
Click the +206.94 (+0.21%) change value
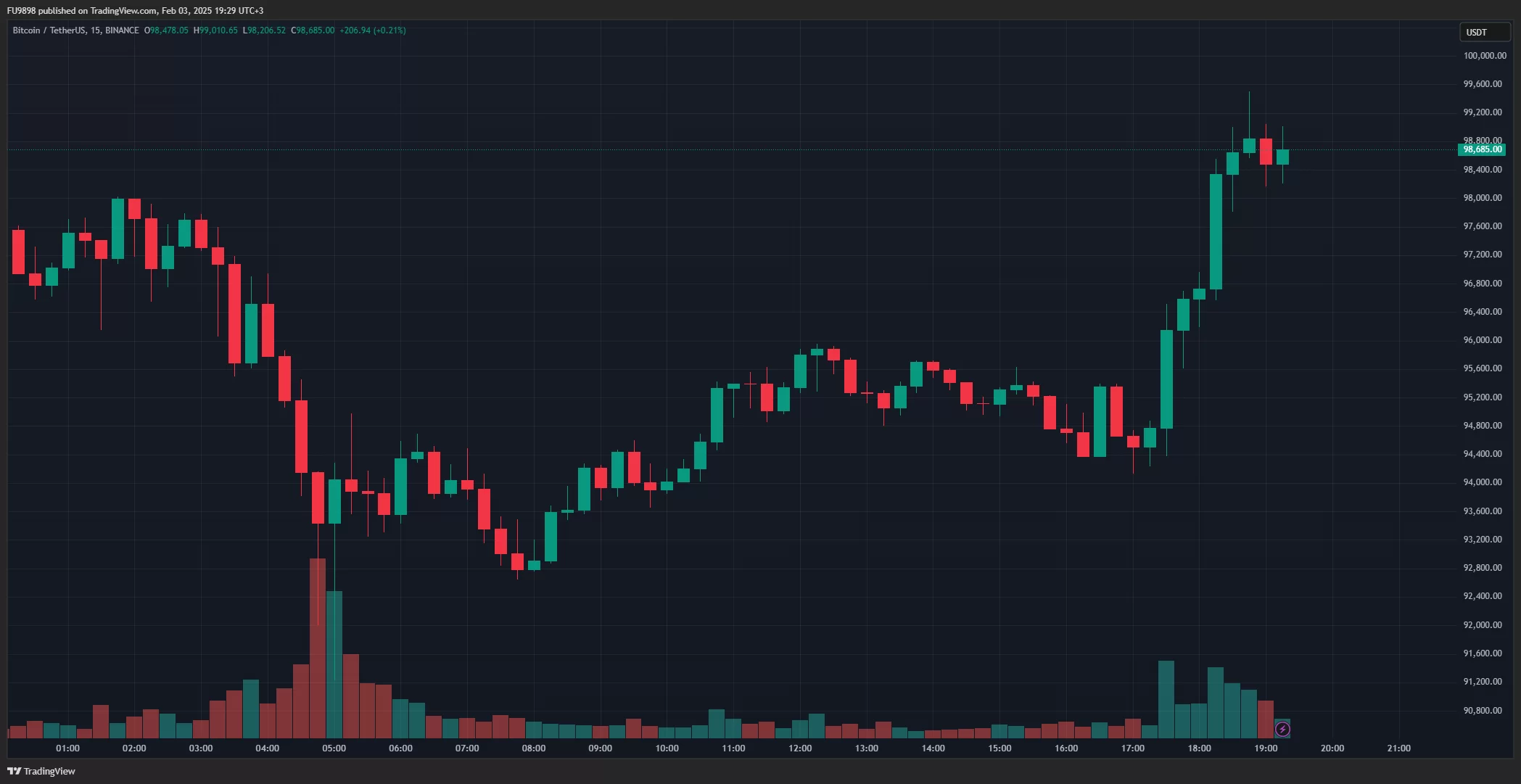click(372, 30)
